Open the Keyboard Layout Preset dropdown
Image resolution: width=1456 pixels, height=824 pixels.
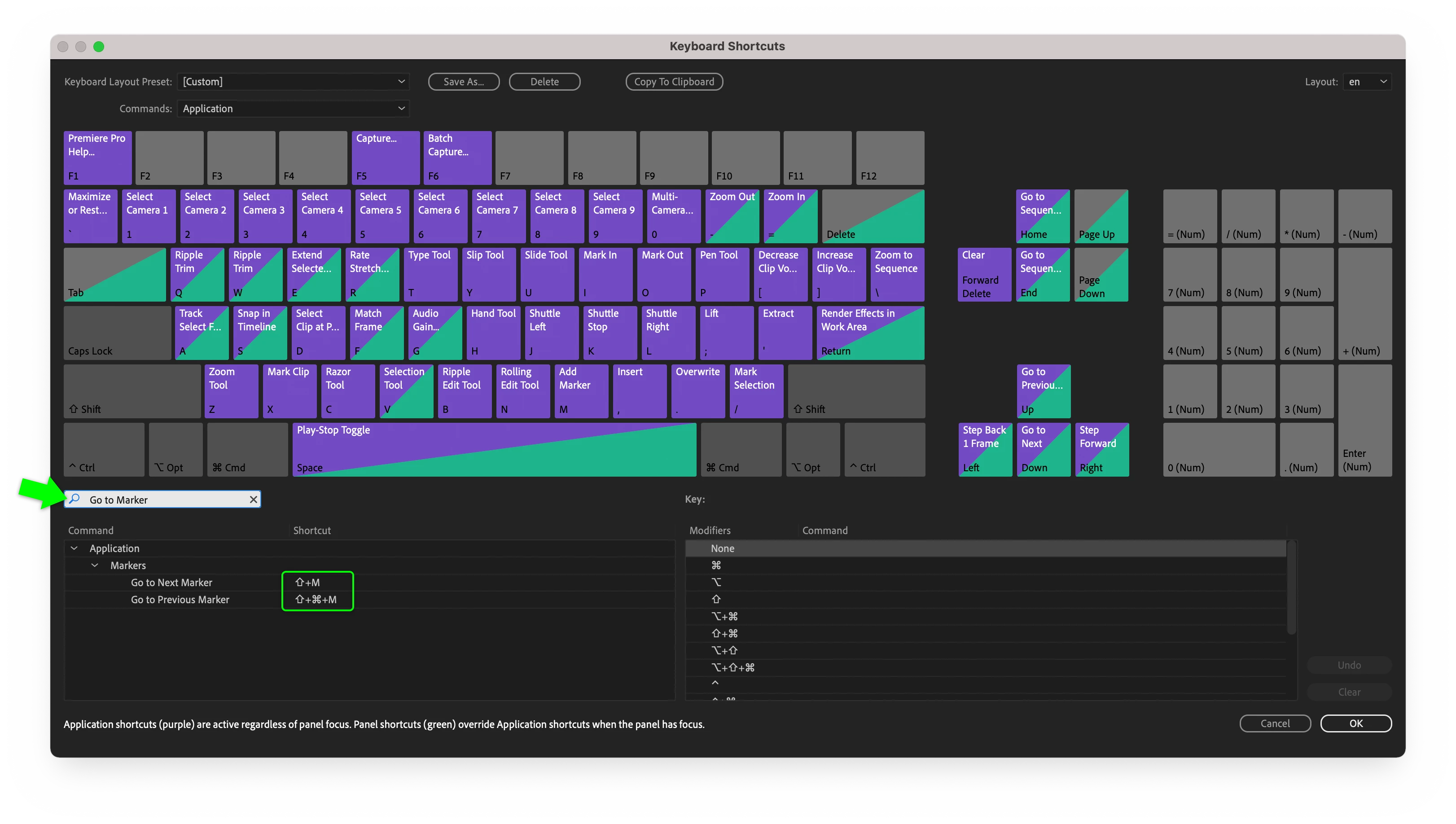coord(293,82)
